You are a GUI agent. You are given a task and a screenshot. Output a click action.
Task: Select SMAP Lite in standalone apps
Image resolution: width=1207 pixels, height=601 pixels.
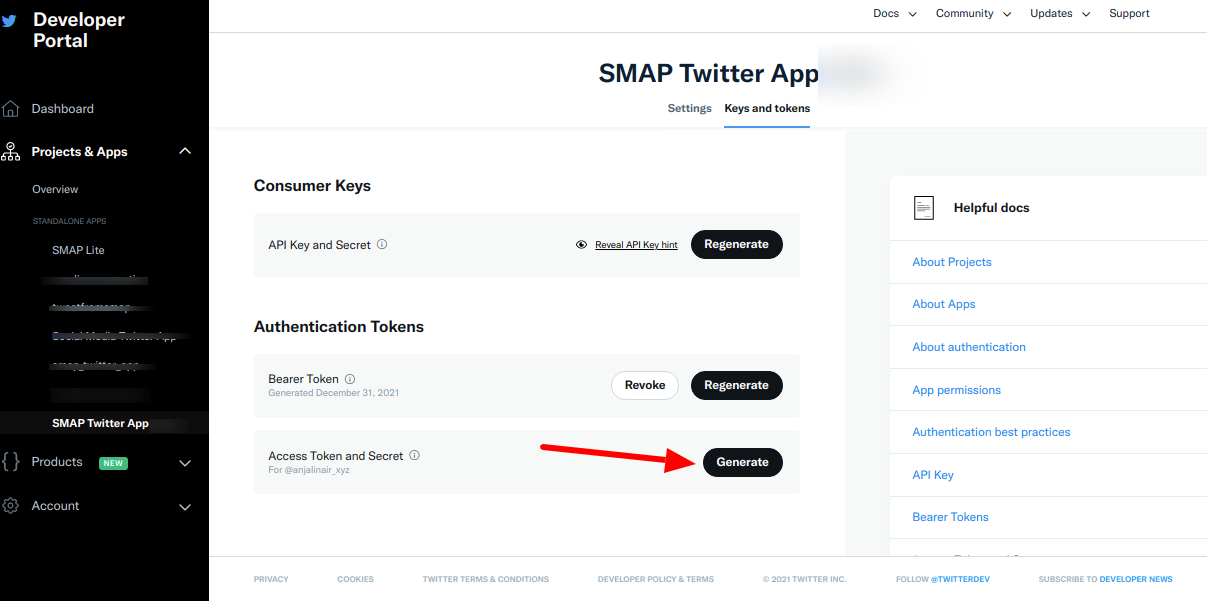(78, 250)
